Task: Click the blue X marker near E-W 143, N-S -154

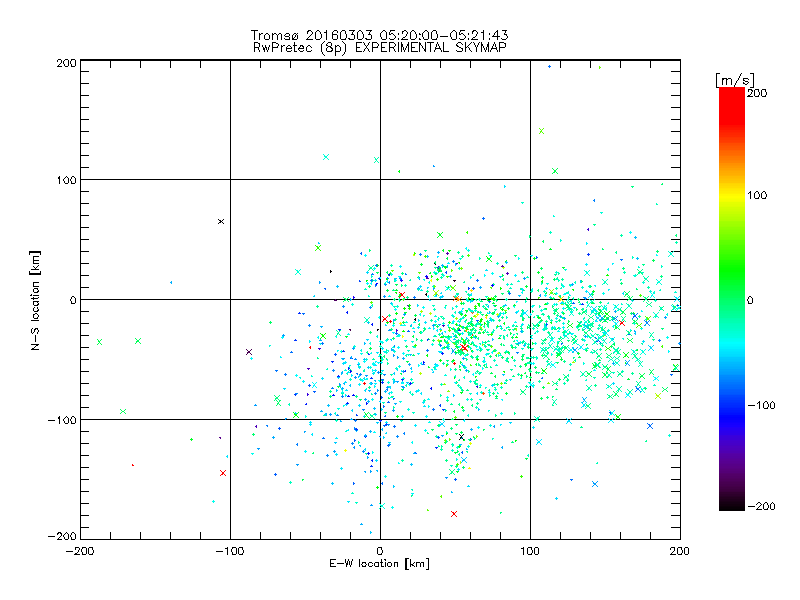Action: pos(595,484)
